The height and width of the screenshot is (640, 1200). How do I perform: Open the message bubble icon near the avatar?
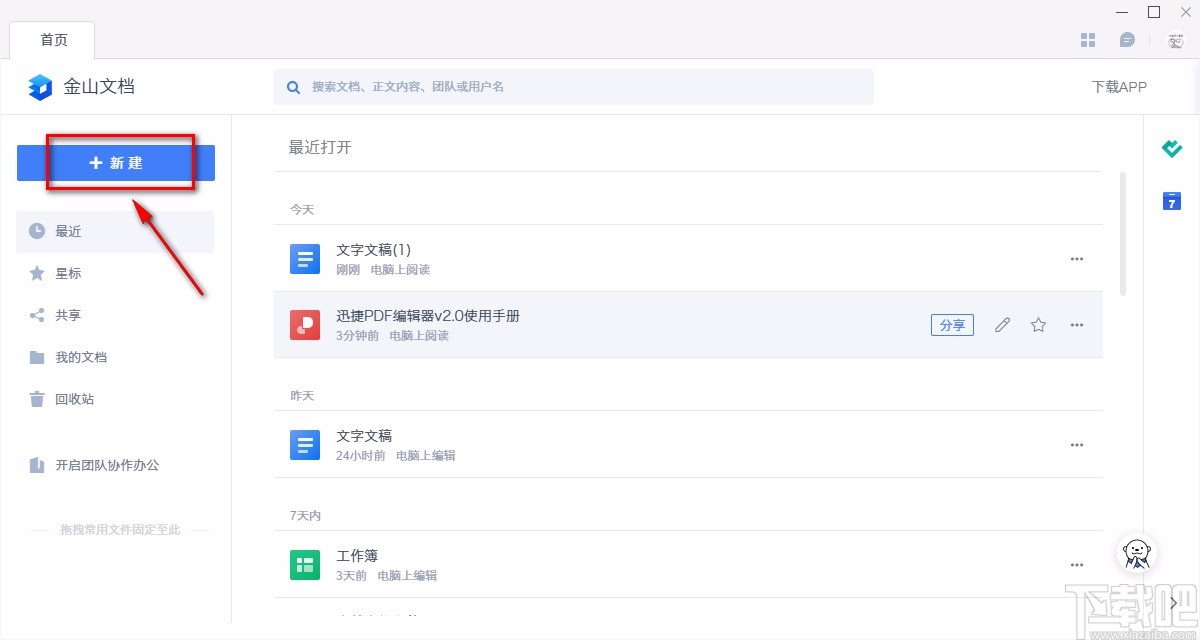coord(1127,40)
